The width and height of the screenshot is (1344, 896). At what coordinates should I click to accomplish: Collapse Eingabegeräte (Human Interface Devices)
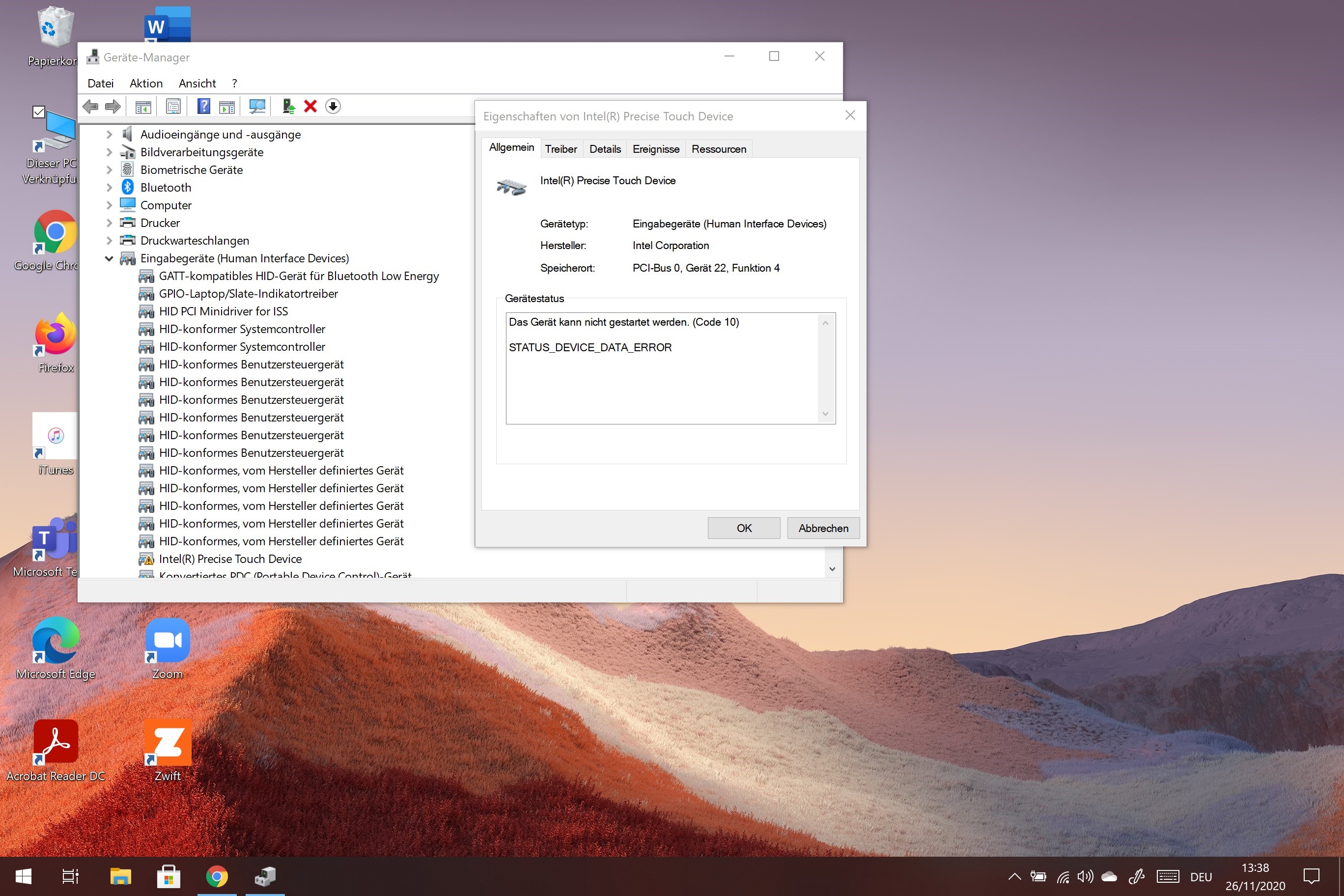pyautogui.click(x=109, y=258)
